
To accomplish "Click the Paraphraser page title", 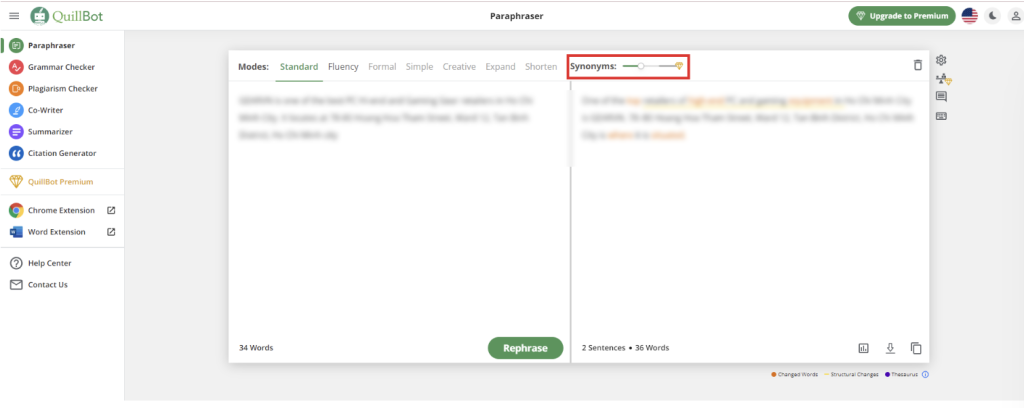I will pos(517,16).
